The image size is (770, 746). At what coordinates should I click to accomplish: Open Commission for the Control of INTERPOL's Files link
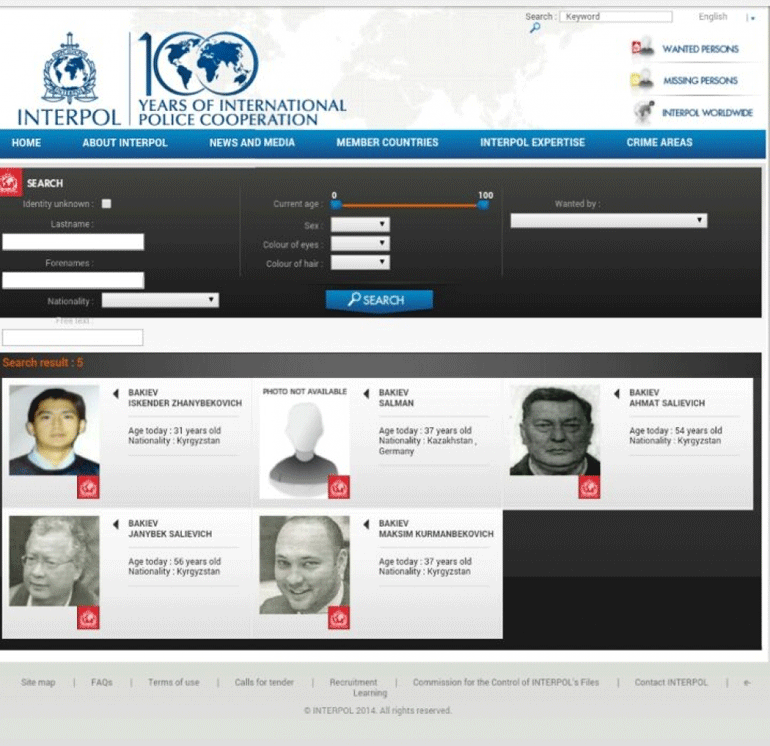pos(506,682)
